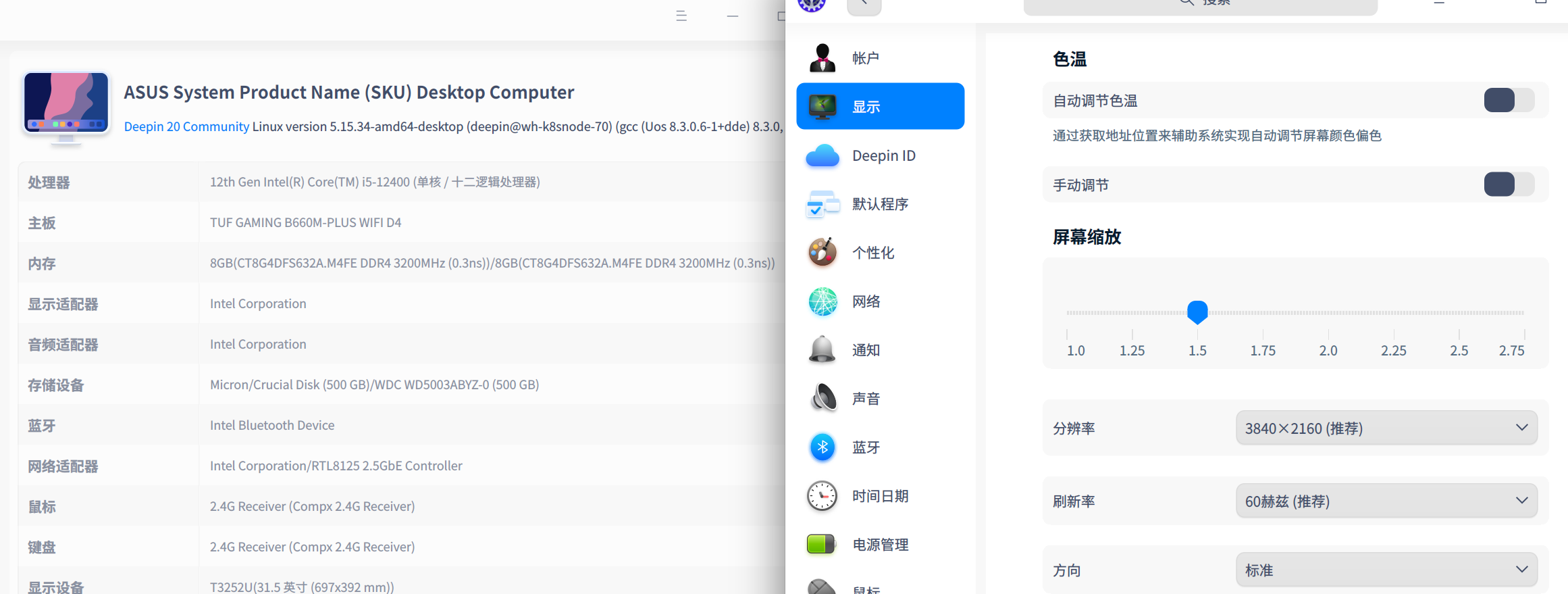Viewport: 1568px width, 594px height.
Task: Select 电源管理 menu label
Action: click(880, 545)
